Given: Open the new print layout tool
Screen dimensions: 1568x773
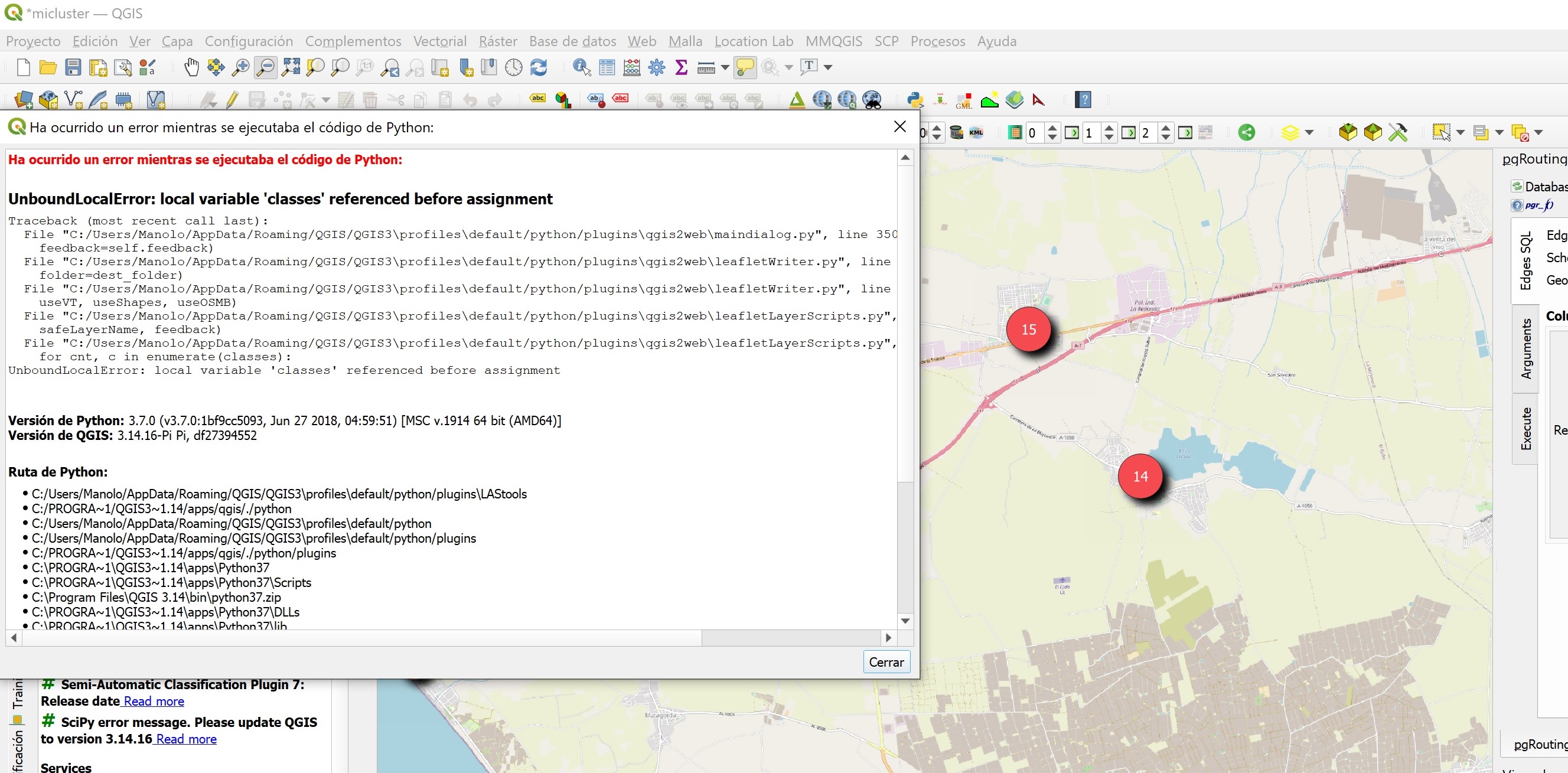Looking at the screenshot, I should (x=98, y=67).
